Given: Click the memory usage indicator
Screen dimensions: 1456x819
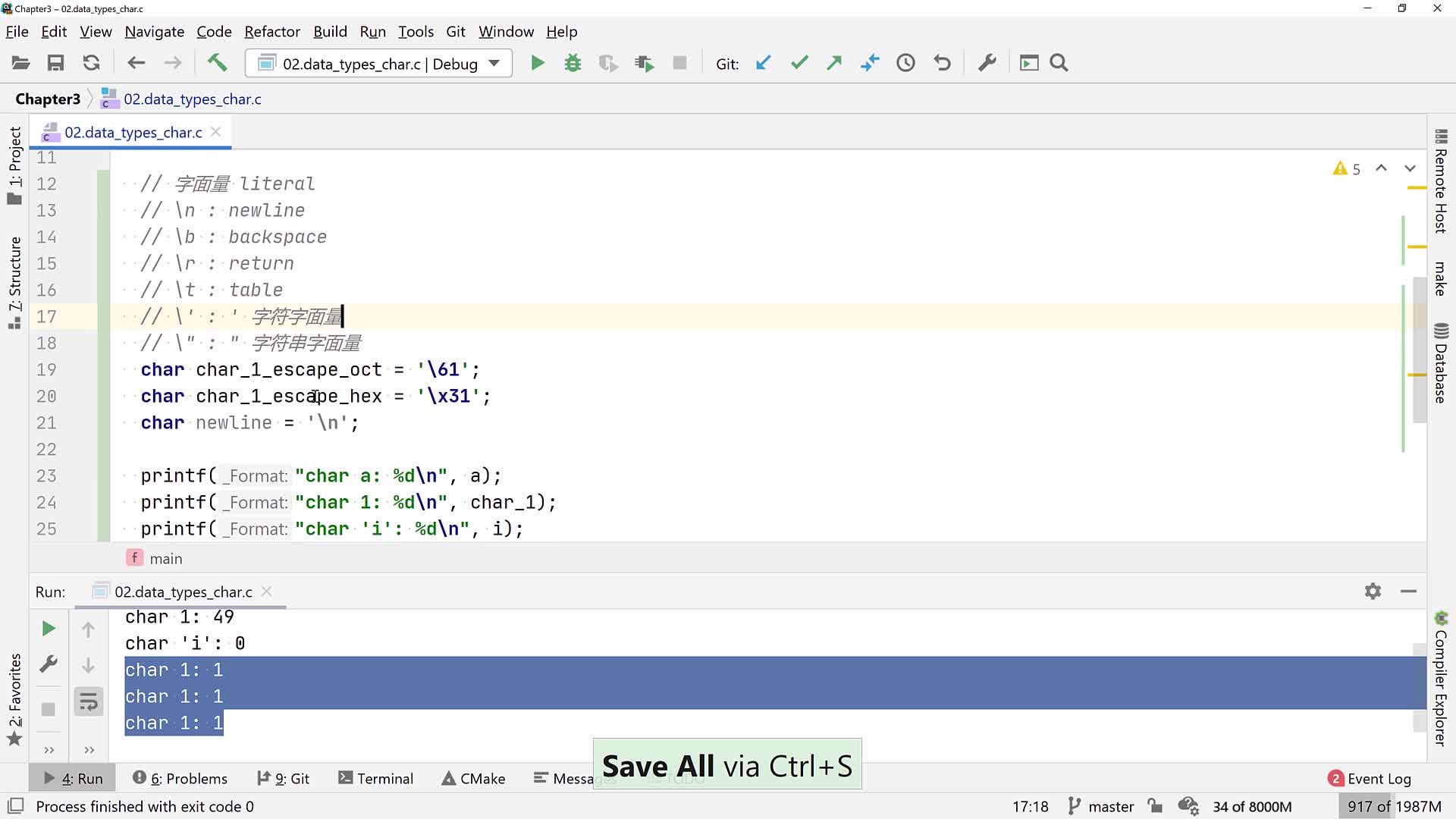Looking at the screenshot, I should (x=1394, y=806).
